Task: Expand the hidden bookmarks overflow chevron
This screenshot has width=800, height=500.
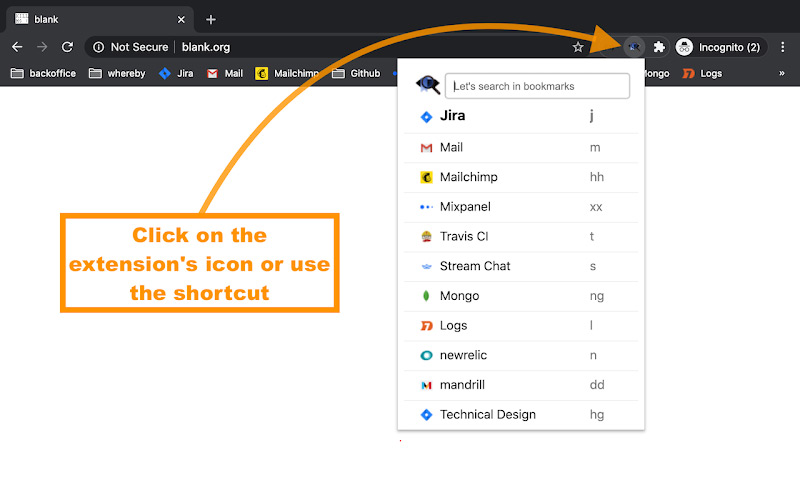Action: point(782,73)
